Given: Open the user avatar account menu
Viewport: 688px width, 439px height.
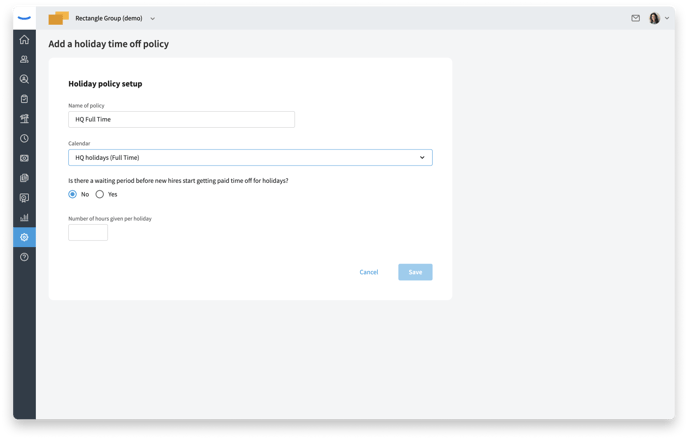Looking at the screenshot, I should [x=659, y=18].
